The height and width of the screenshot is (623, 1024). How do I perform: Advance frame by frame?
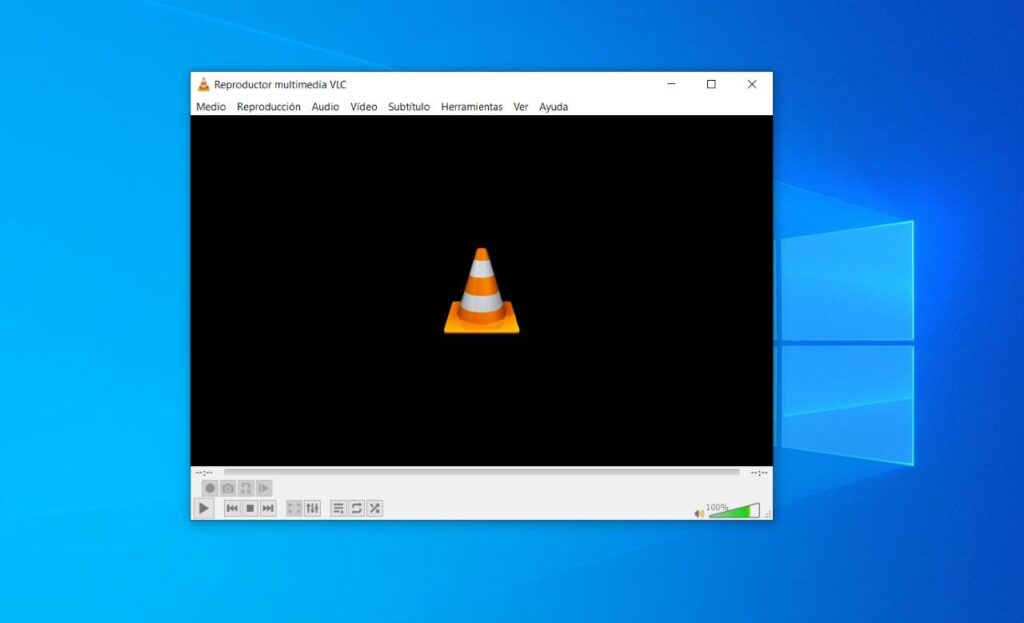(x=264, y=488)
